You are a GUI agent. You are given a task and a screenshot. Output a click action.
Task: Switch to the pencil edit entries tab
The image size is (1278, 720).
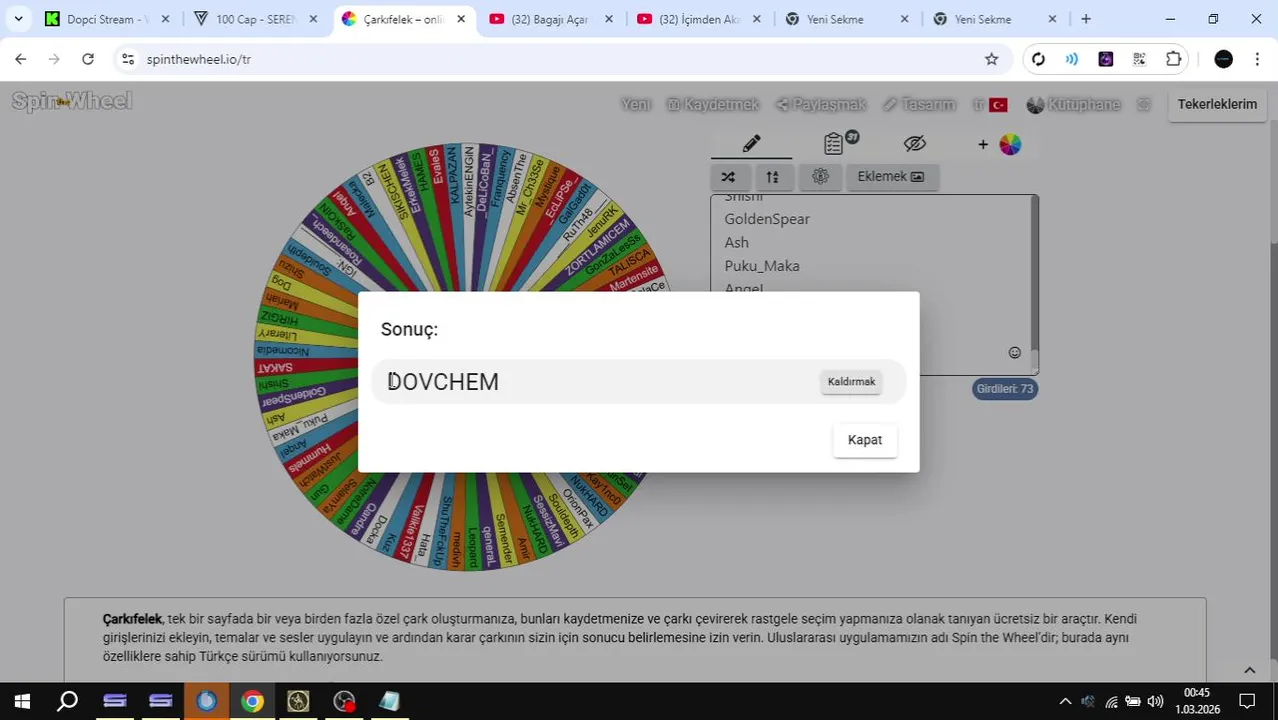[752, 144]
